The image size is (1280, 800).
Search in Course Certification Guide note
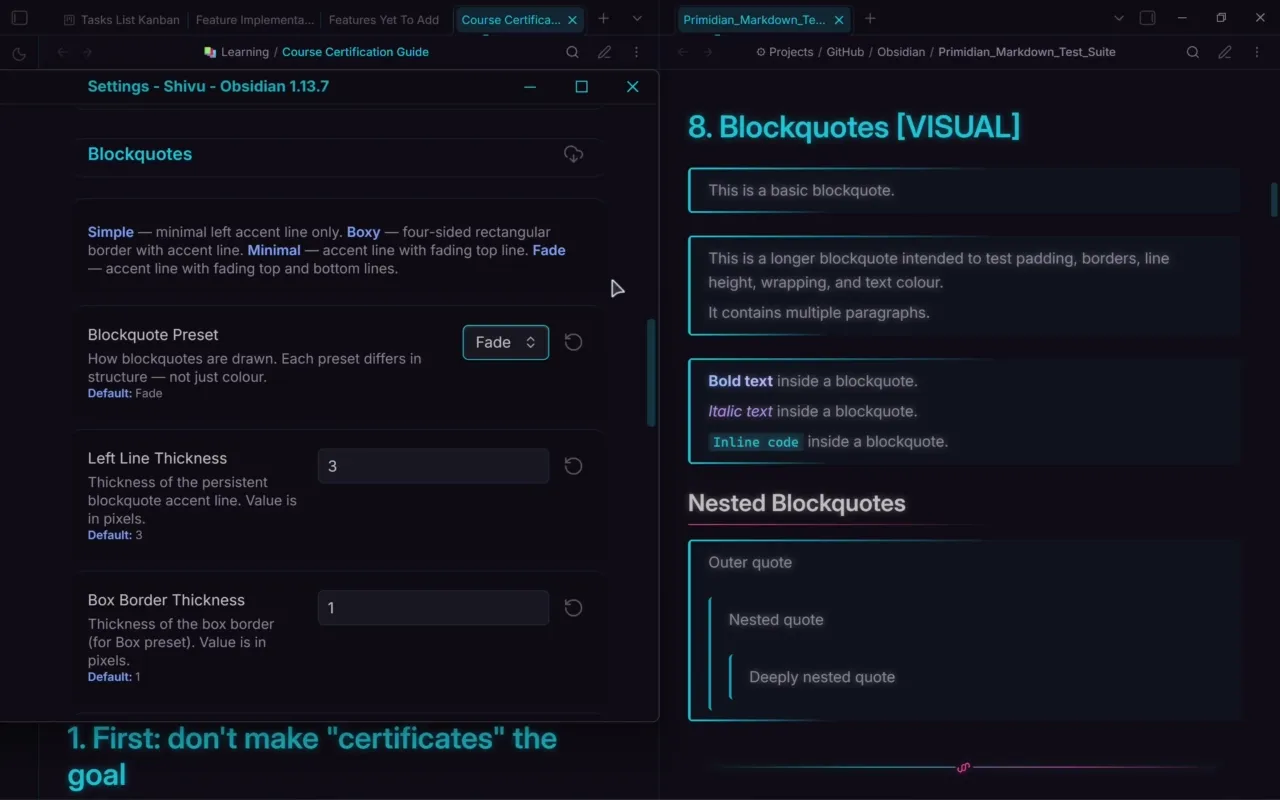click(x=572, y=52)
